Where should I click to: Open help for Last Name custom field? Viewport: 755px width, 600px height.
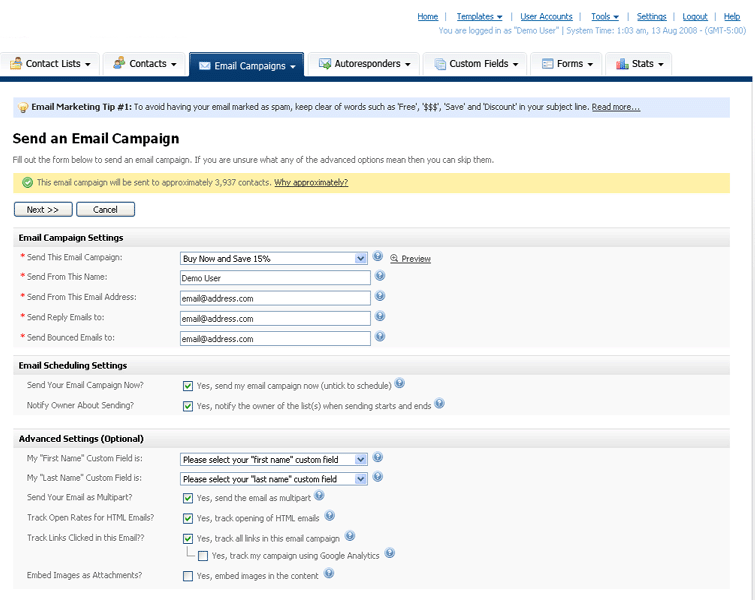tap(378, 477)
